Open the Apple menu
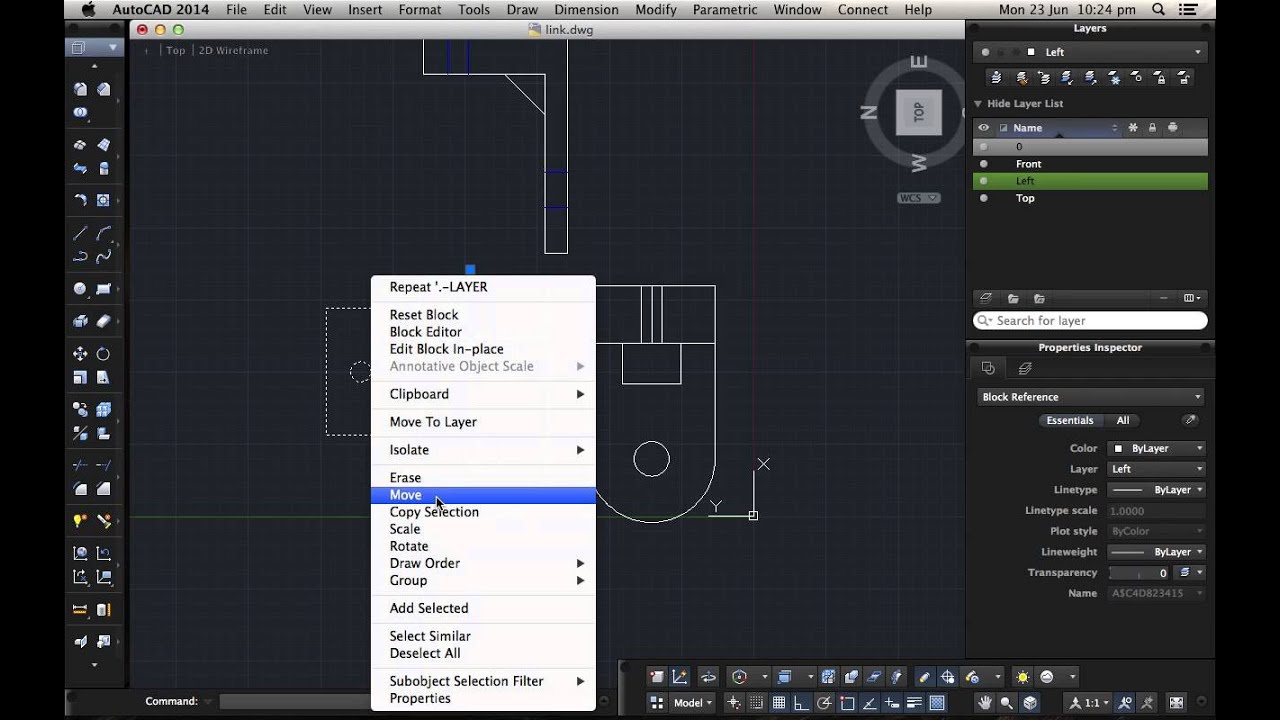 (87, 10)
